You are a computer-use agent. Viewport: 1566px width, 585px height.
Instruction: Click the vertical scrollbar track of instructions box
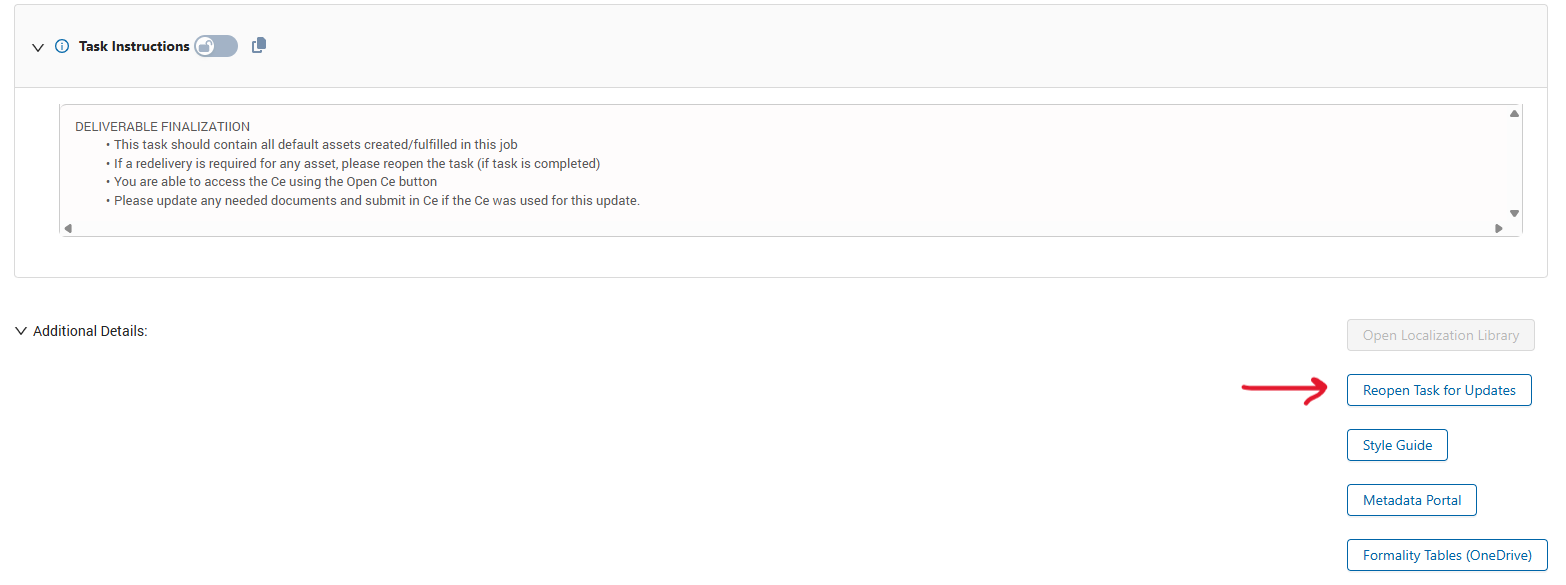1514,164
